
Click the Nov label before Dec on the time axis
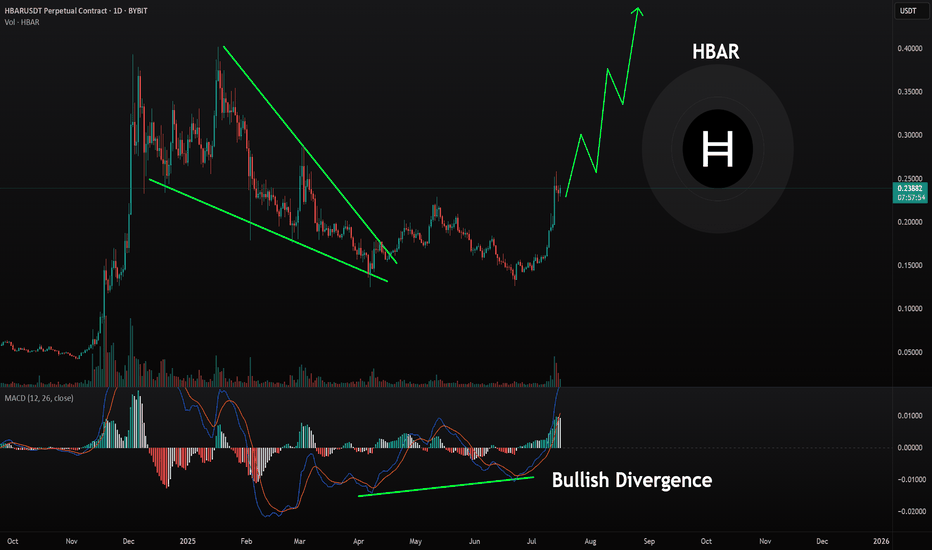point(71,541)
